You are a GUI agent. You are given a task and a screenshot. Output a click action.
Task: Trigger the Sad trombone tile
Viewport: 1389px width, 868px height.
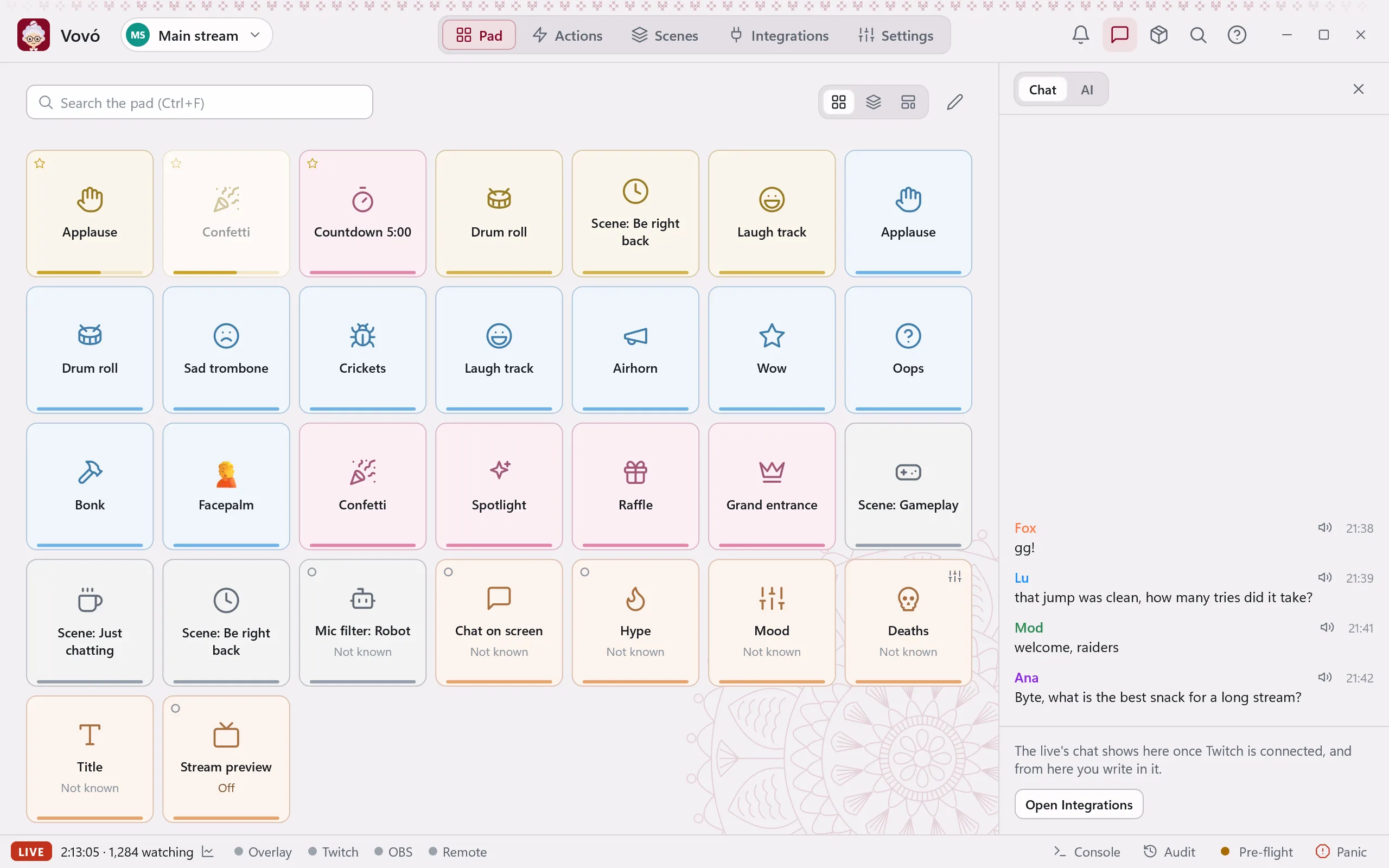click(226, 349)
